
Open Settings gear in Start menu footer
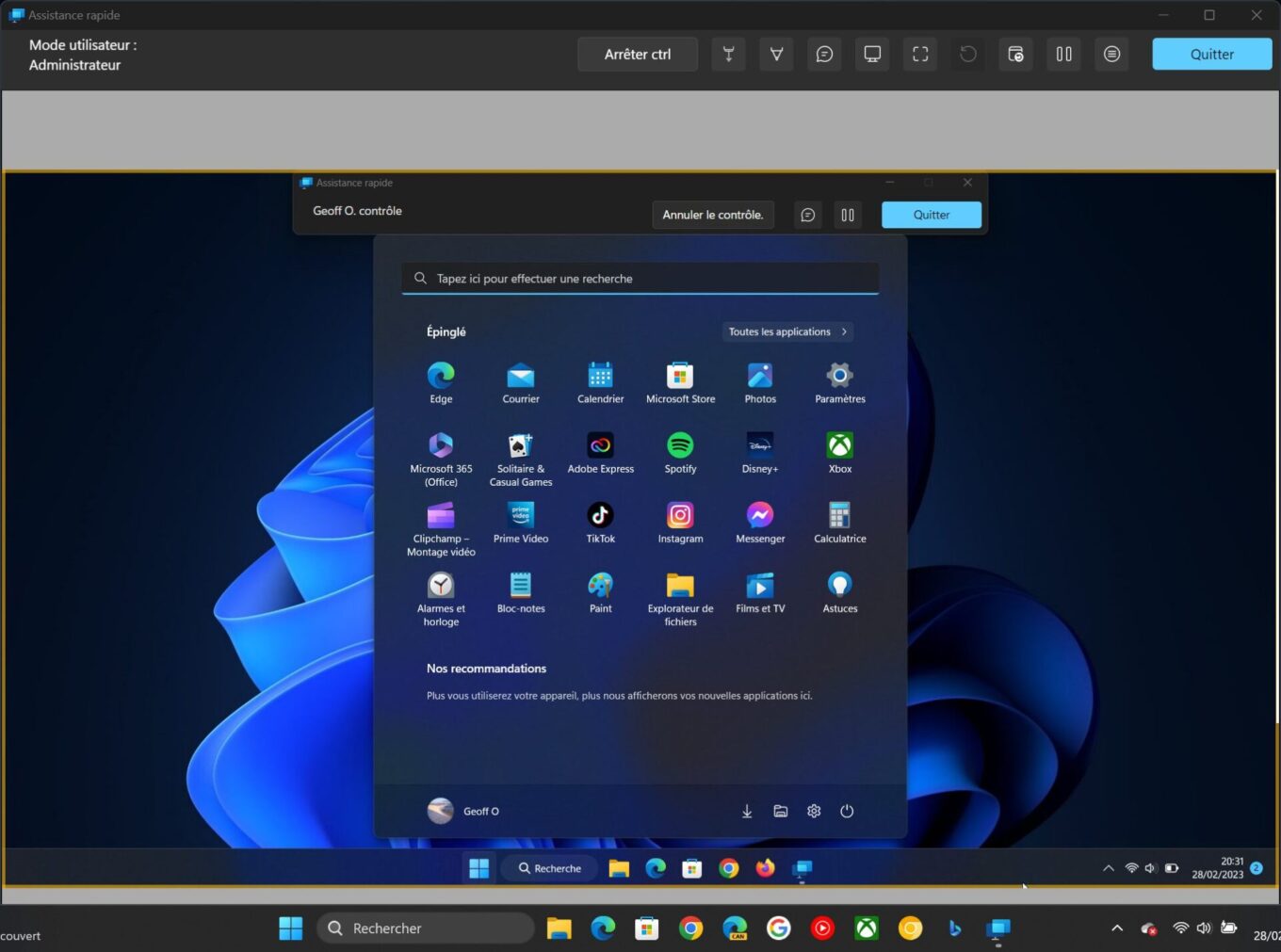click(814, 811)
